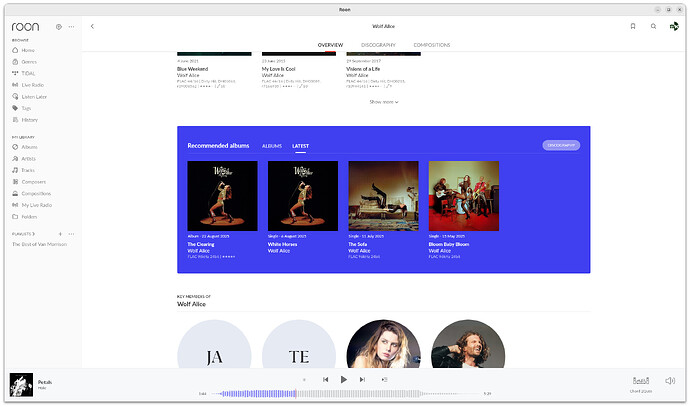Viewport: 690px width, 407px height.
Task: Click The Clearing album cover
Action: (x=223, y=196)
